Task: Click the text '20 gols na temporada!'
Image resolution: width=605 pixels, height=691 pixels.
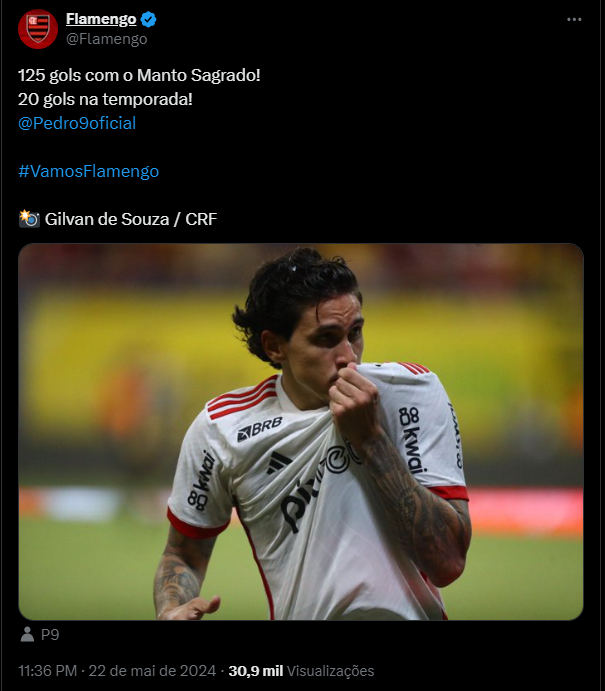Action: click(105, 99)
